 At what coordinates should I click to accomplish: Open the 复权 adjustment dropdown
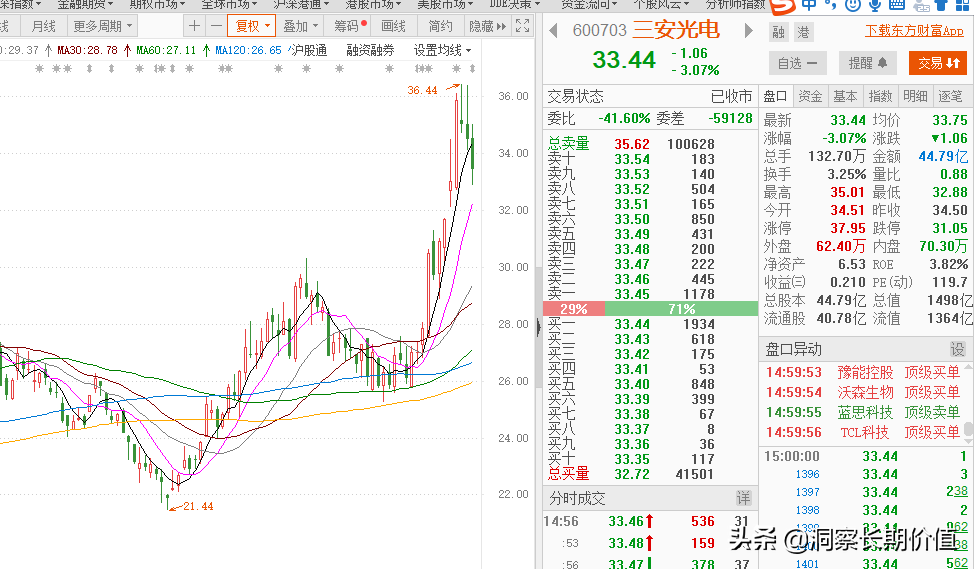click(252, 26)
